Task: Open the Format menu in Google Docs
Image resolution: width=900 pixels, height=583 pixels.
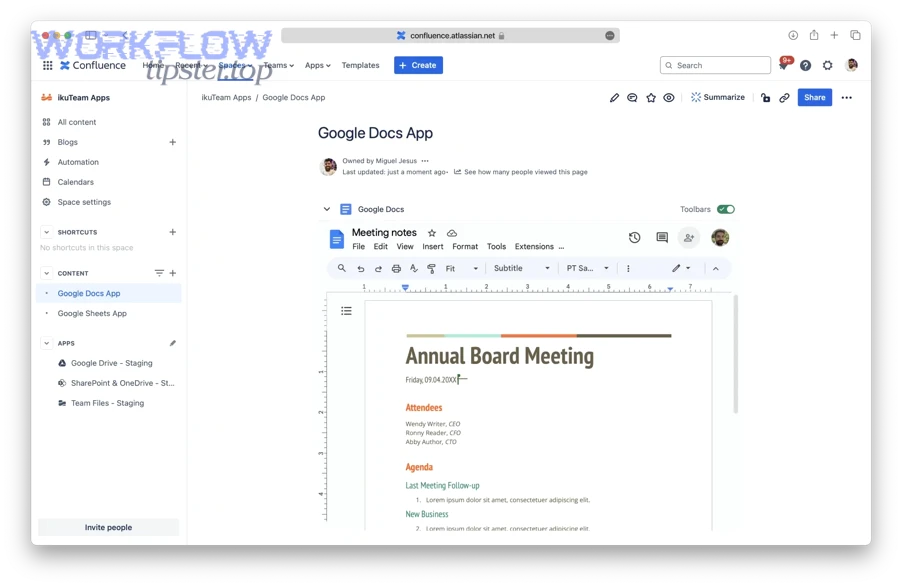Action: pos(465,247)
